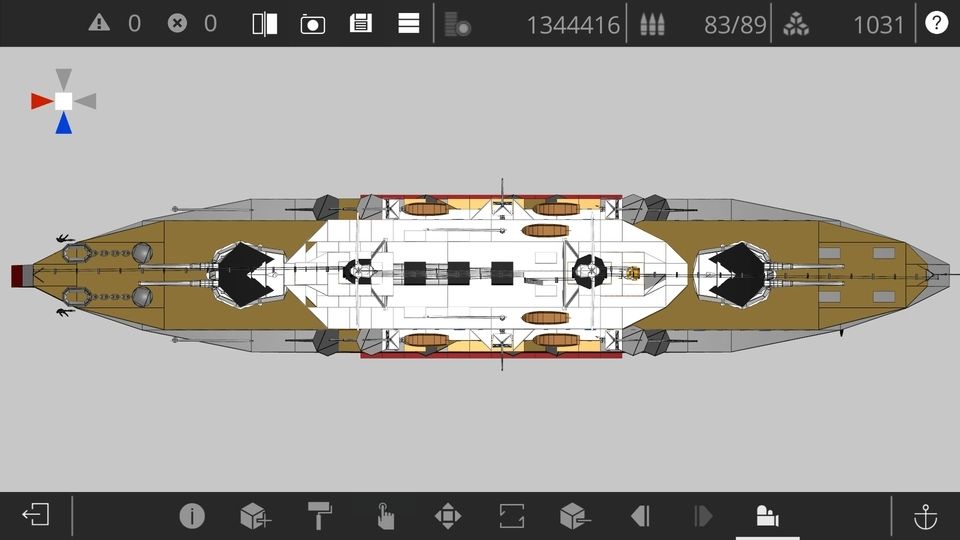The width and height of the screenshot is (960, 540).
Task: Click the warning triangle icon
Action: [99, 23]
